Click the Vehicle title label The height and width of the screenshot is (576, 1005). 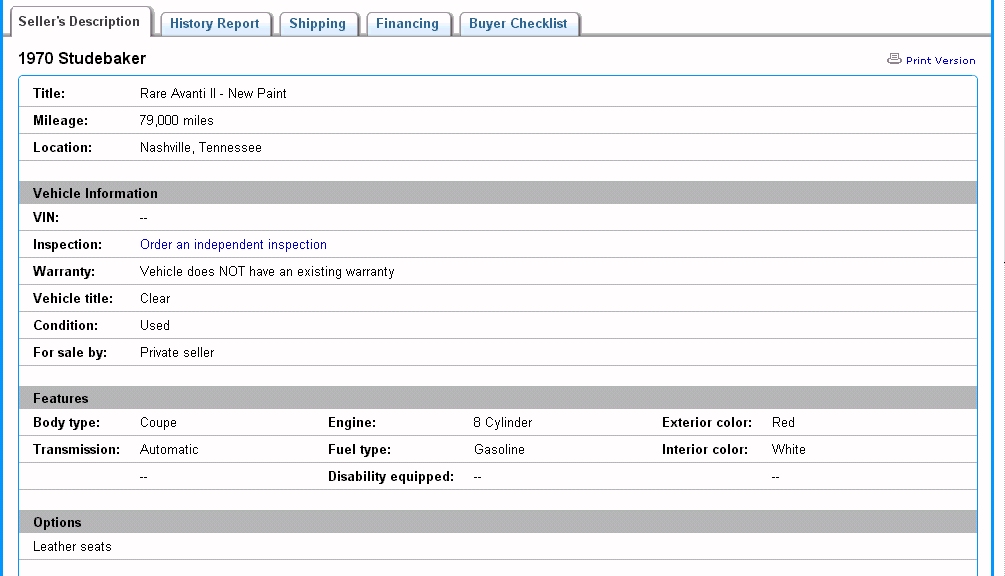point(73,299)
